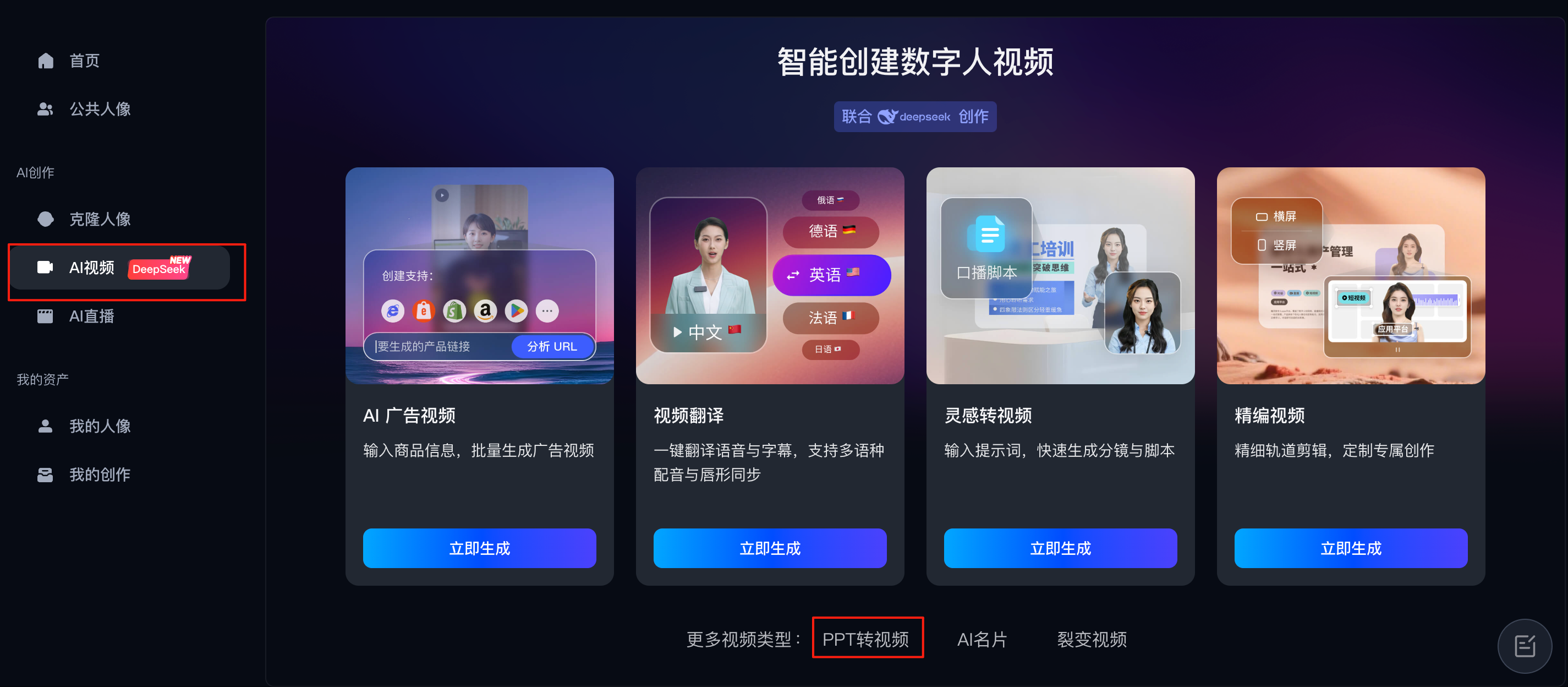Open the feedback note icon at bottom right
This screenshot has width=1568, height=687.
tap(1524, 646)
